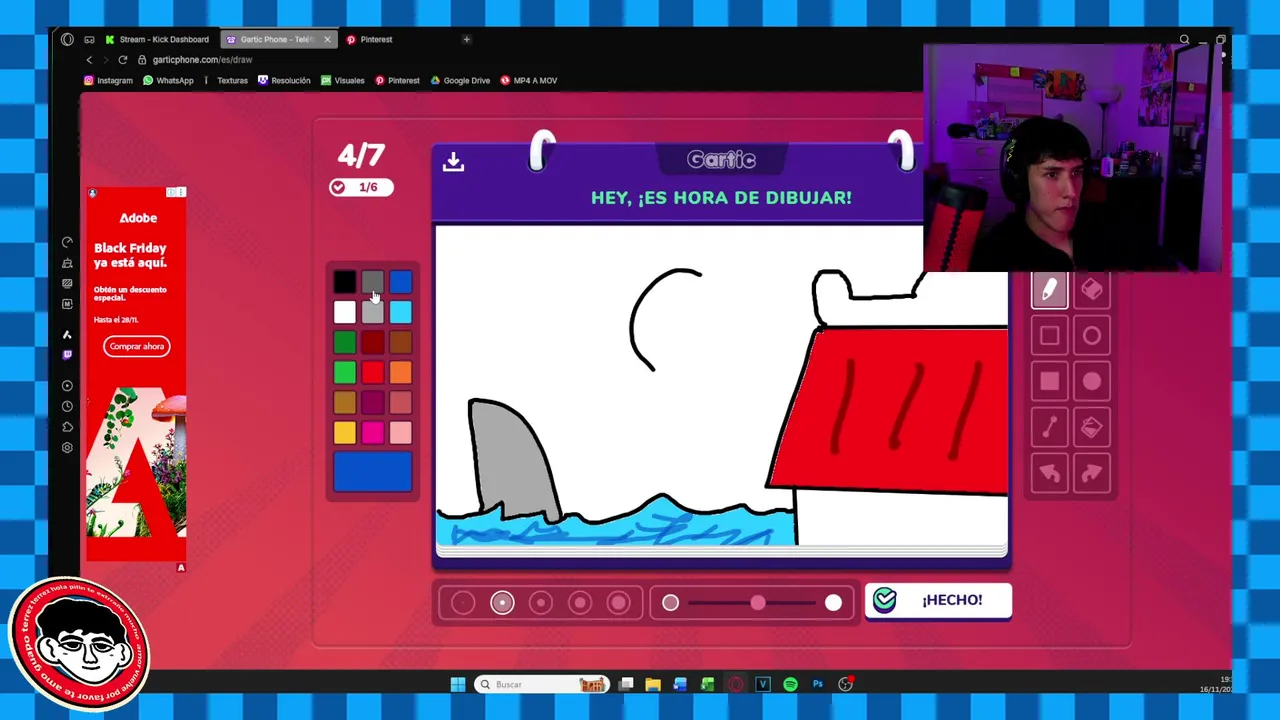This screenshot has height=720, width=1280.
Task: Pick the orange color swatch
Action: (400, 373)
